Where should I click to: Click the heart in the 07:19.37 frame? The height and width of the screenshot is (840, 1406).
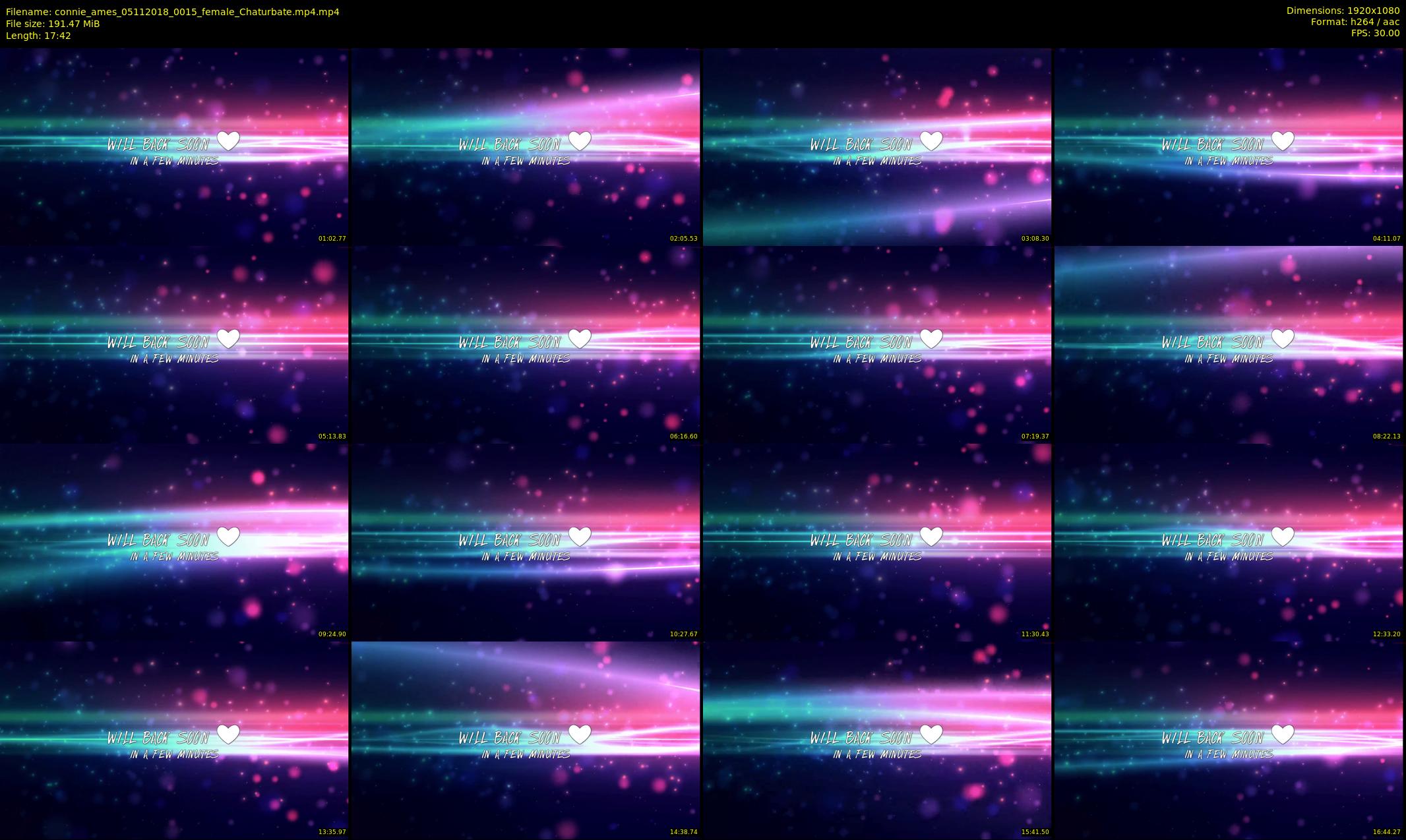pos(931,338)
